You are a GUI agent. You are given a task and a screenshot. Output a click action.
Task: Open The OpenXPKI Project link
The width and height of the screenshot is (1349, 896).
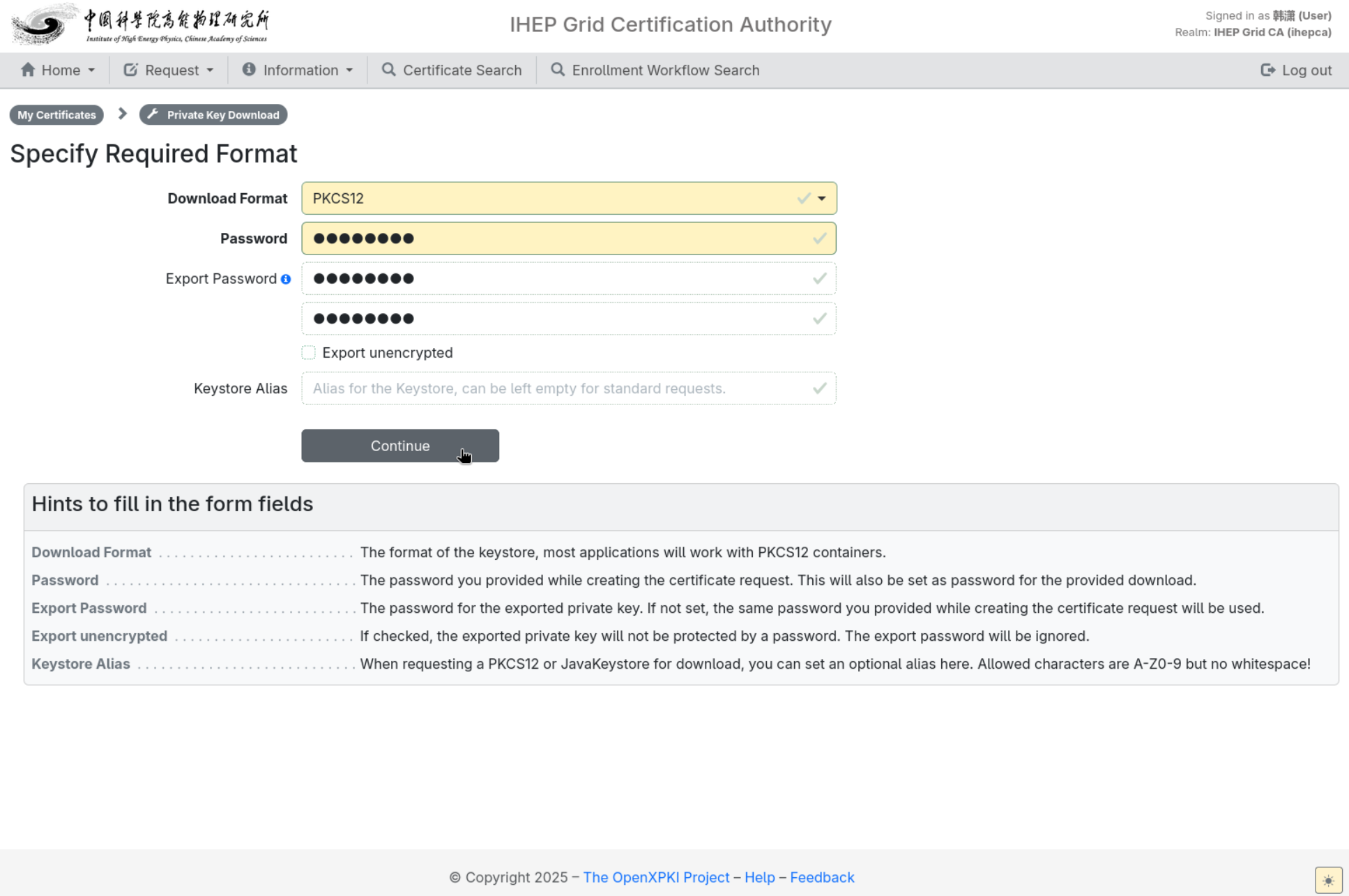click(x=656, y=877)
